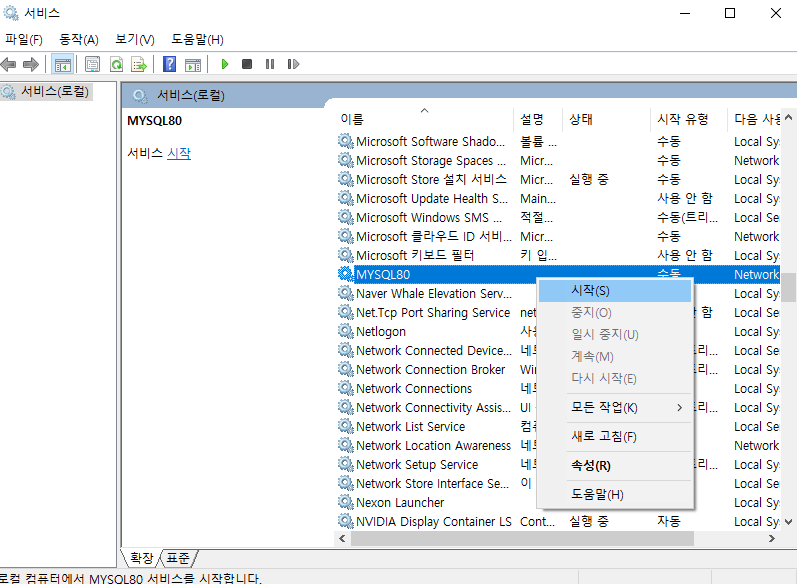Click gear icon of MYSQL80 row

click(x=346, y=274)
